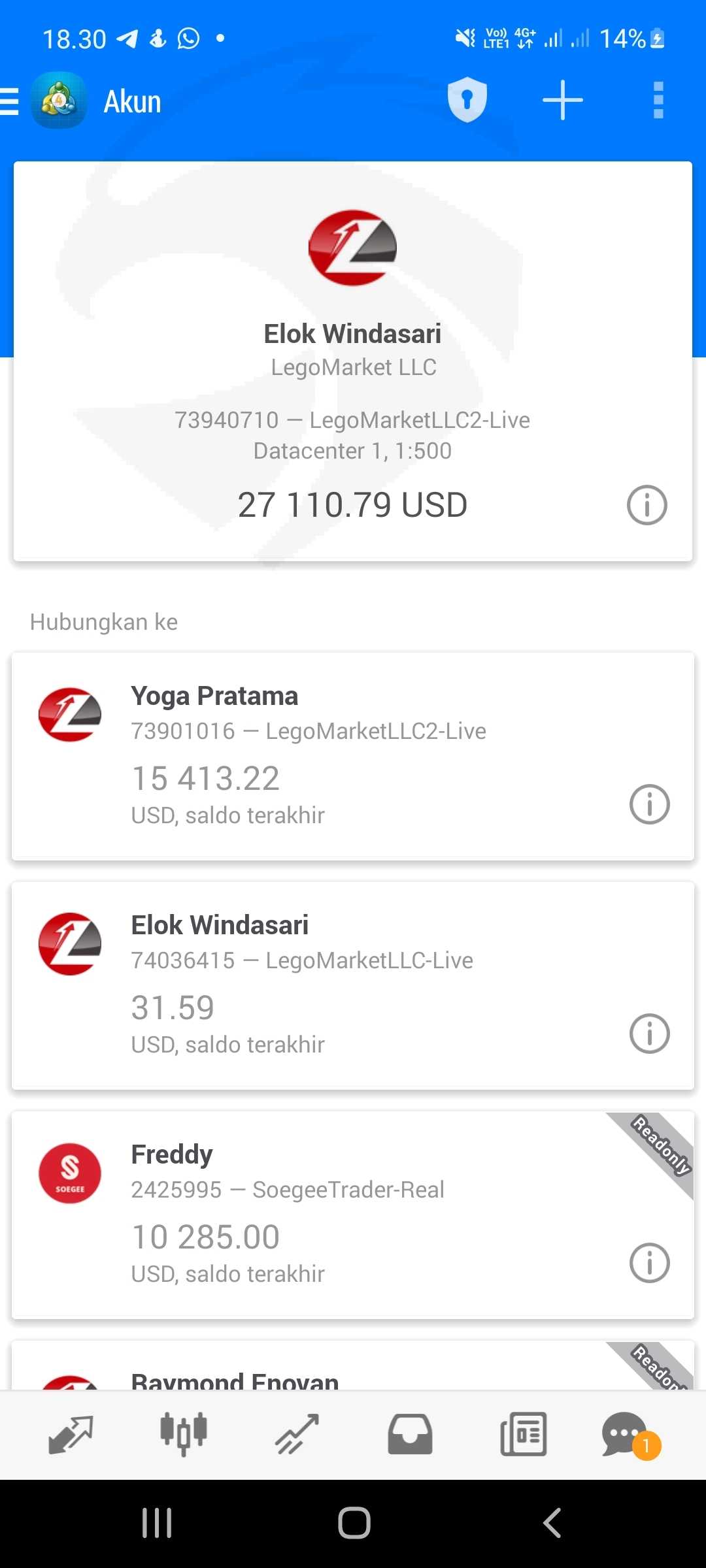Open the Quotes tab with arrows icon
Screen dimensions: 706x1568
[x=71, y=1434]
